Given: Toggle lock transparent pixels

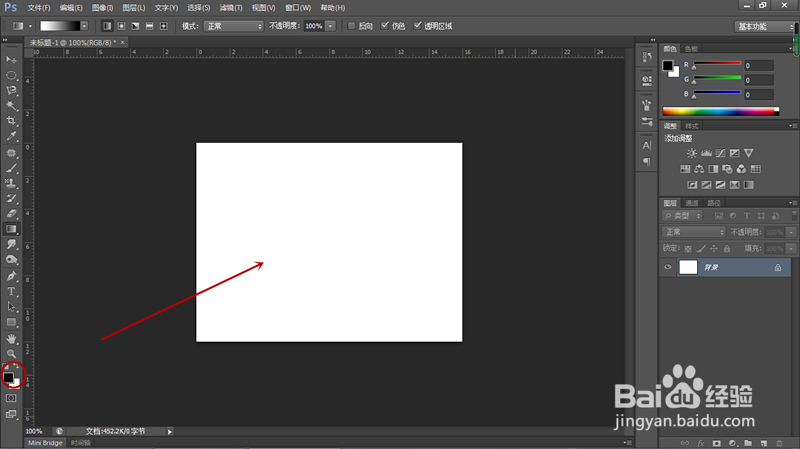Looking at the screenshot, I should pyautogui.click(x=688, y=249).
